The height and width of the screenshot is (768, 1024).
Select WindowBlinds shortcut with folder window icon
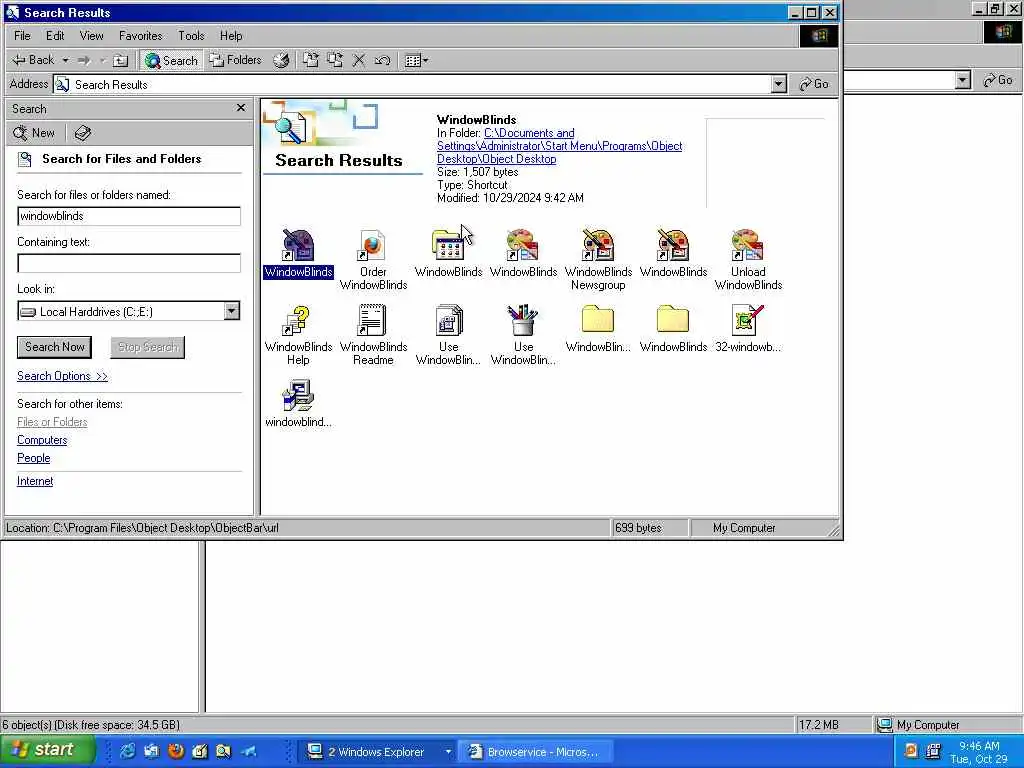(x=448, y=253)
